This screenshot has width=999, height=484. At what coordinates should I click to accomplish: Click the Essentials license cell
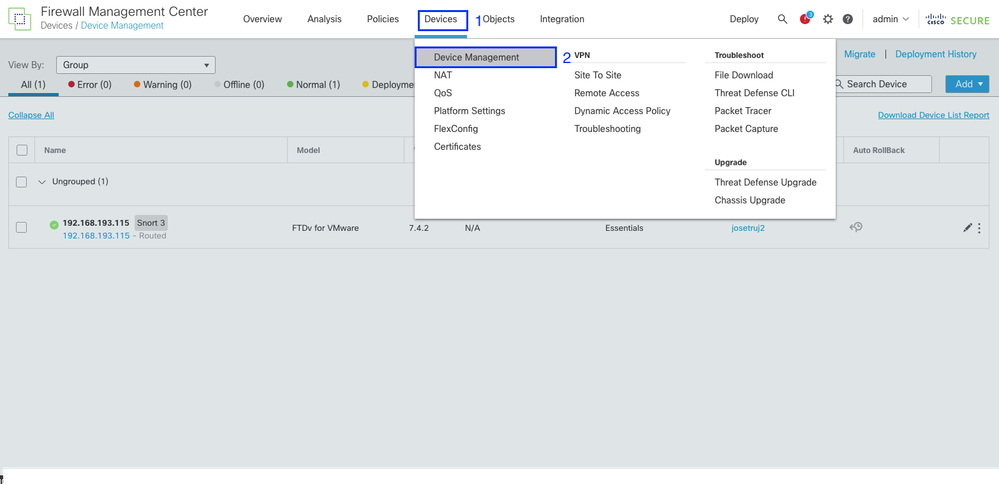(x=624, y=228)
